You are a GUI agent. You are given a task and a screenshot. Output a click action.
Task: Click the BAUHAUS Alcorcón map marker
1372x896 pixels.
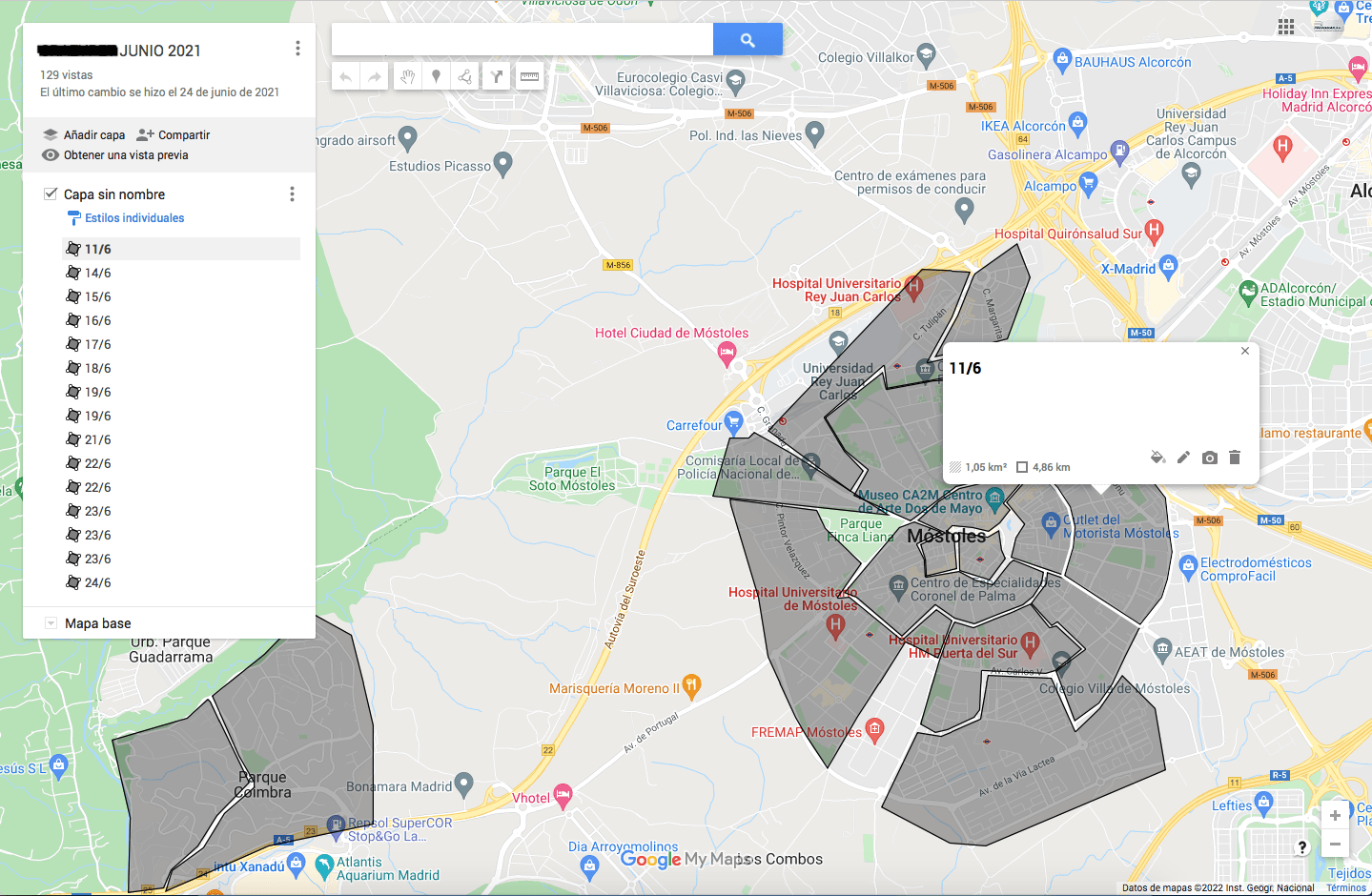click(1062, 61)
